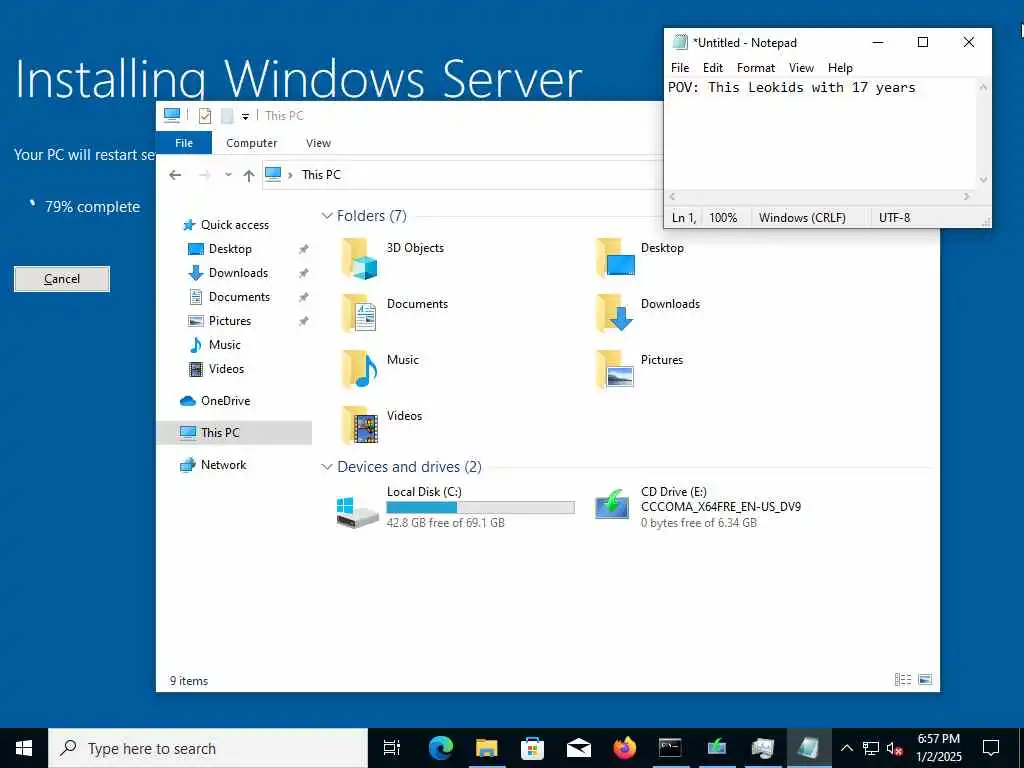Click the Local Disk (C:) usage bar
The width and height of the screenshot is (1024, 768).
[x=481, y=507]
